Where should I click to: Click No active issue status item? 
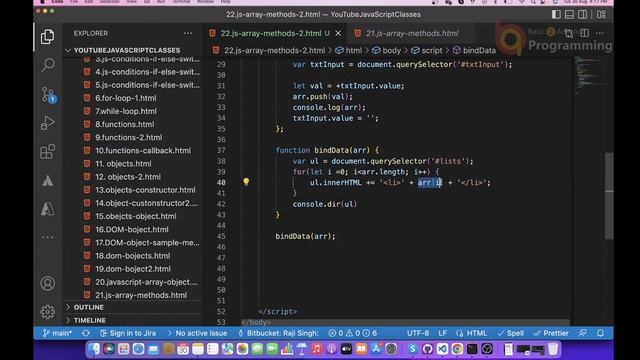[x=197, y=333]
